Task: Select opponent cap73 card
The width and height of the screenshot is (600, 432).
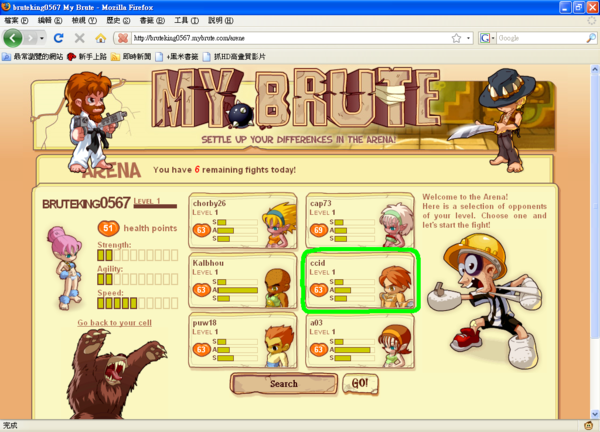Action: point(360,221)
